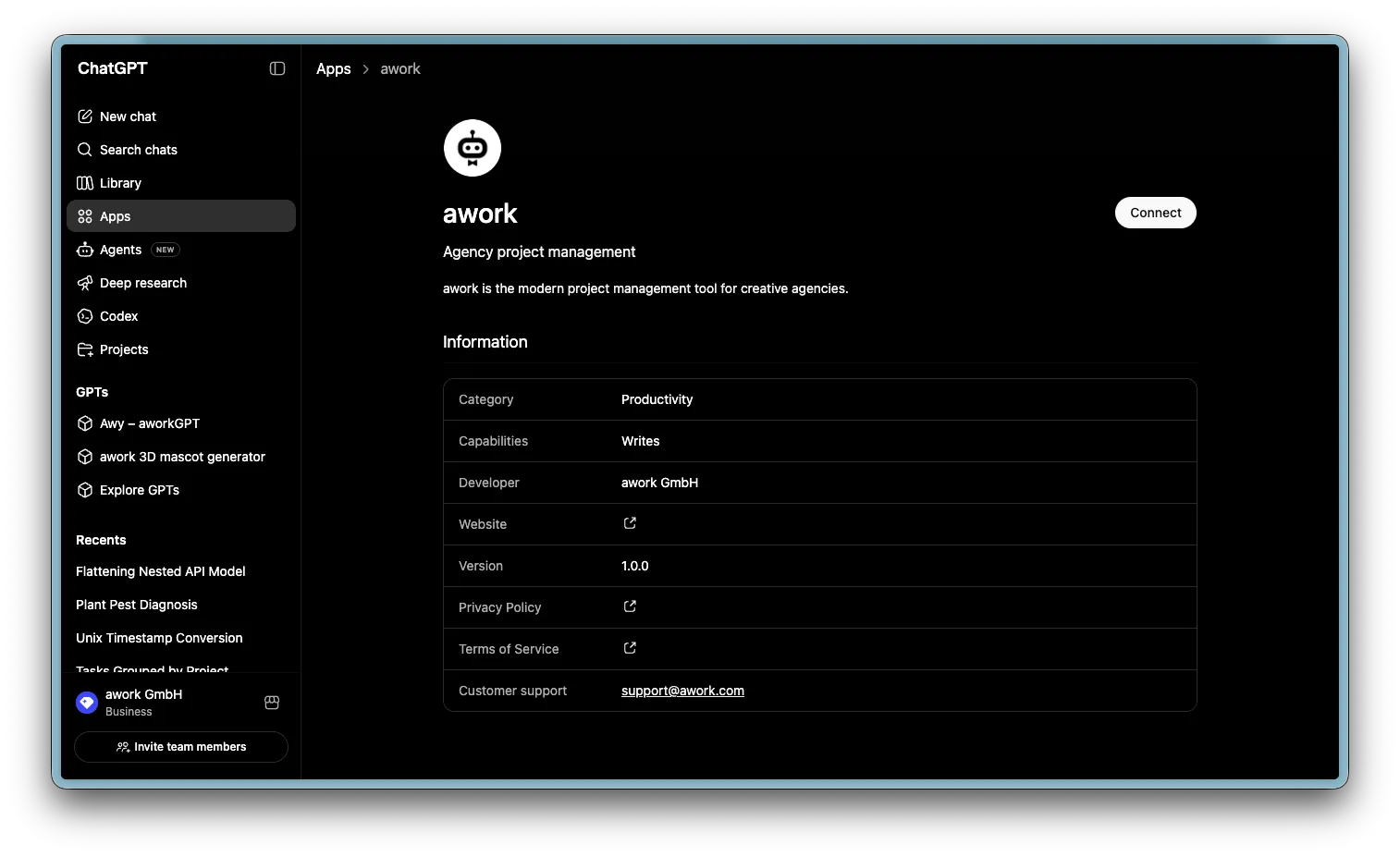Click the awork robot app logo

point(473,148)
